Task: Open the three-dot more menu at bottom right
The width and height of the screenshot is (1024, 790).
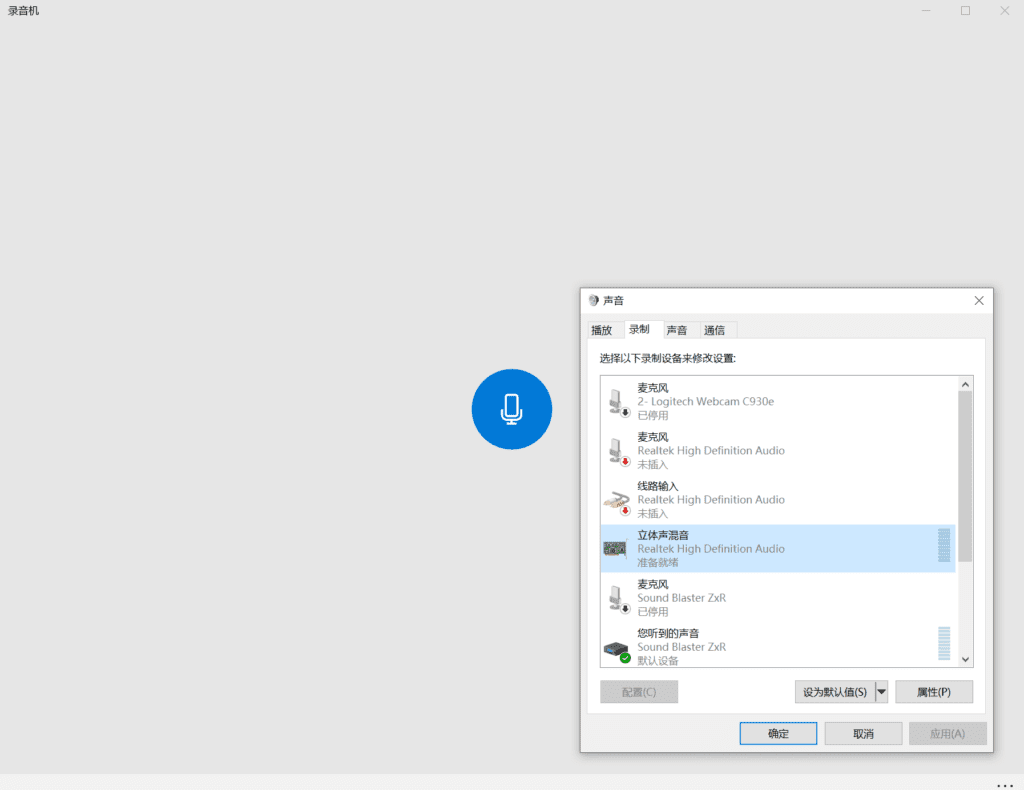Action: coord(1004,785)
